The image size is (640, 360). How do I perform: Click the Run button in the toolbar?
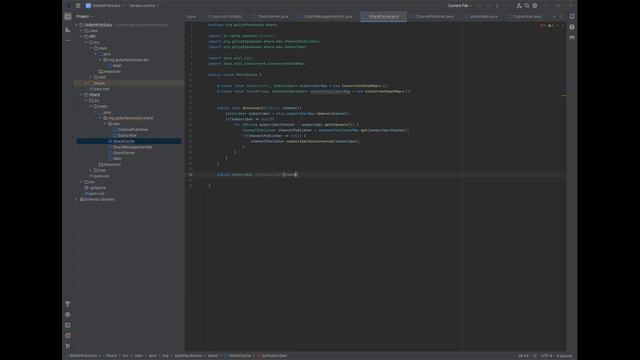click(x=479, y=6)
